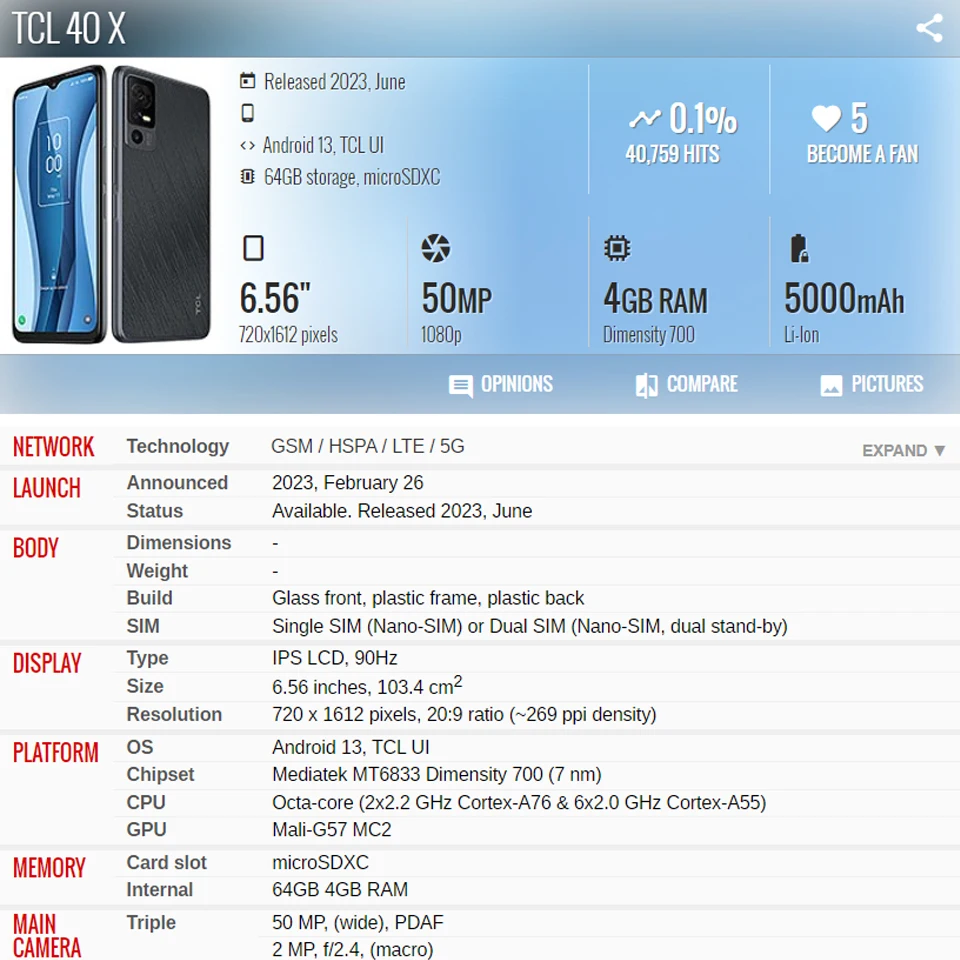Click the battery icon above 5000mAh
Viewport: 960px width, 960px height.
(x=798, y=248)
